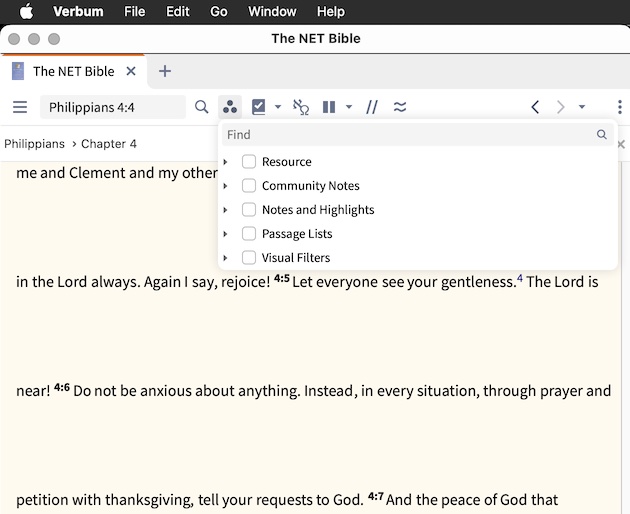The height and width of the screenshot is (514, 630).
Task: Click the interlinear icon in toolbar
Action: 301,107
